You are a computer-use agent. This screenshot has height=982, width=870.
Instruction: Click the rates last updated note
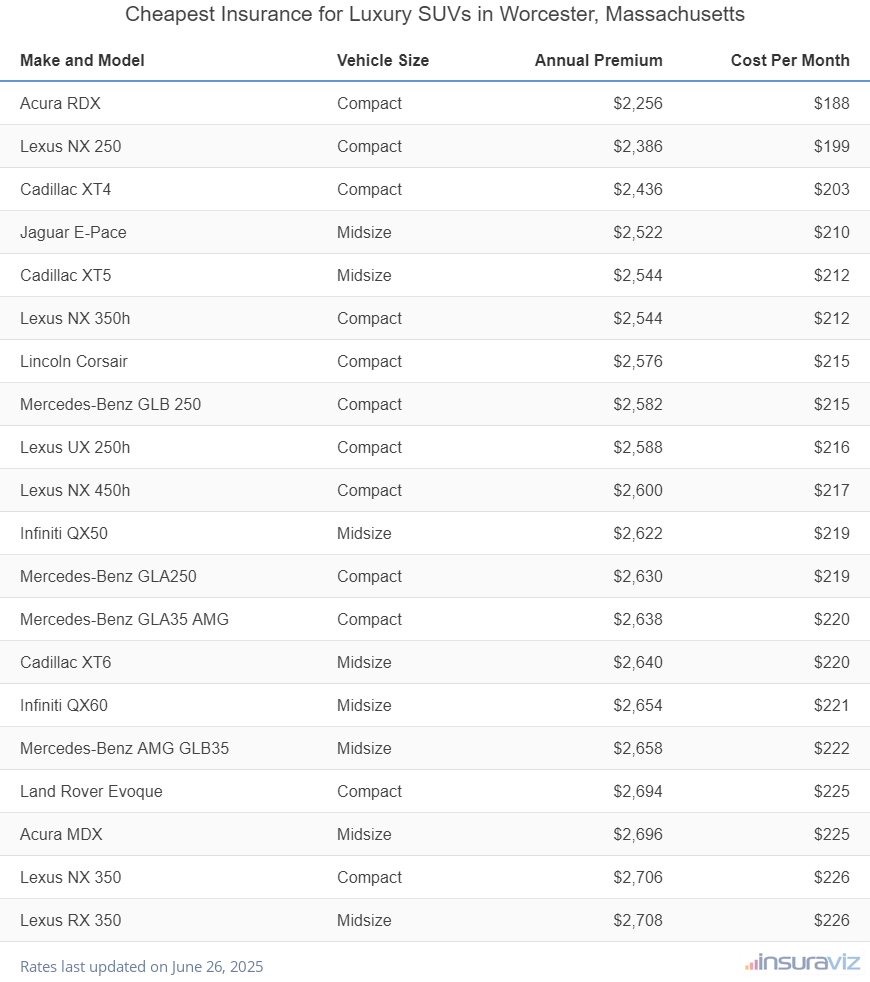[x=141, y=967]
